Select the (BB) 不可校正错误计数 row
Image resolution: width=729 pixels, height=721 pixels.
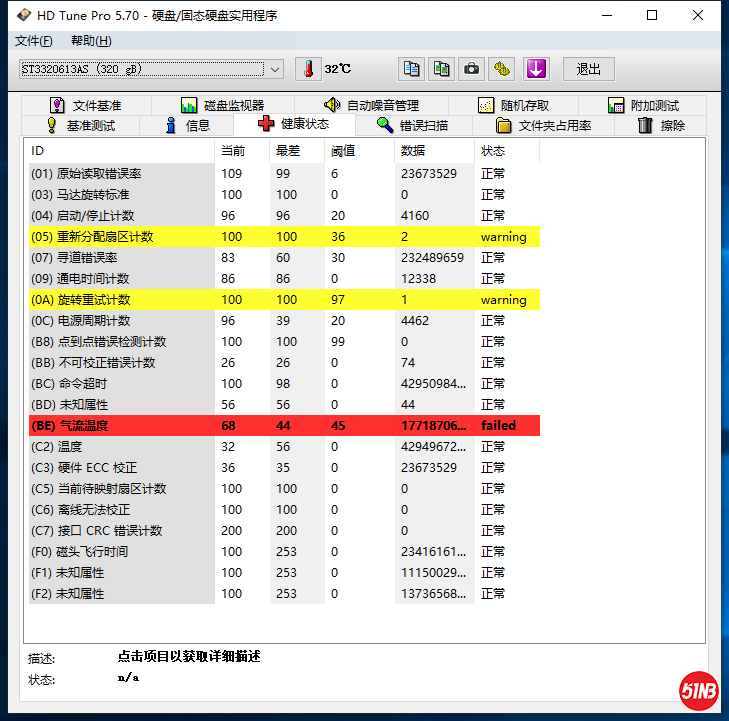point(284,363)
